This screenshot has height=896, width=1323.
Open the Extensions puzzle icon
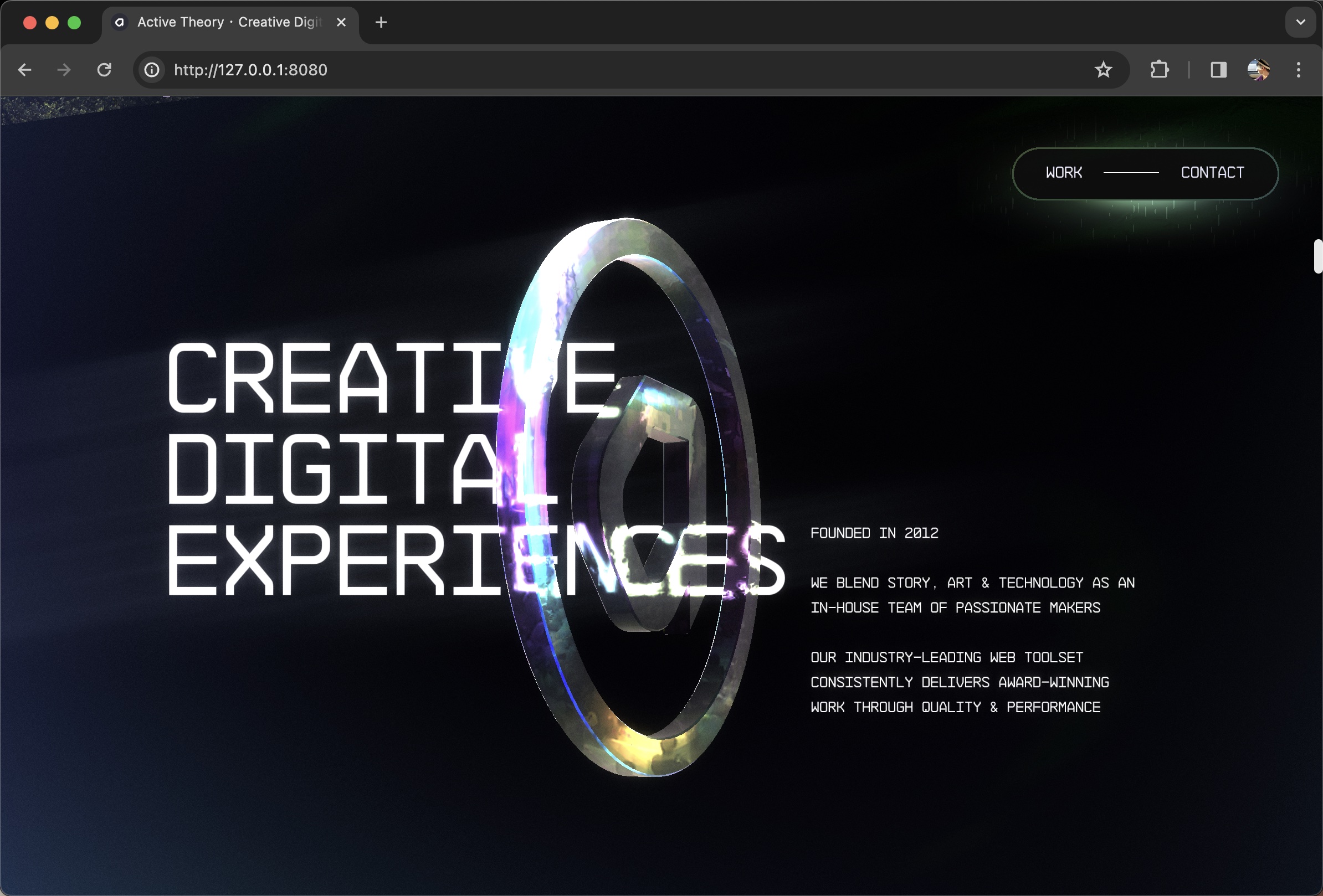pos(1159,70)
